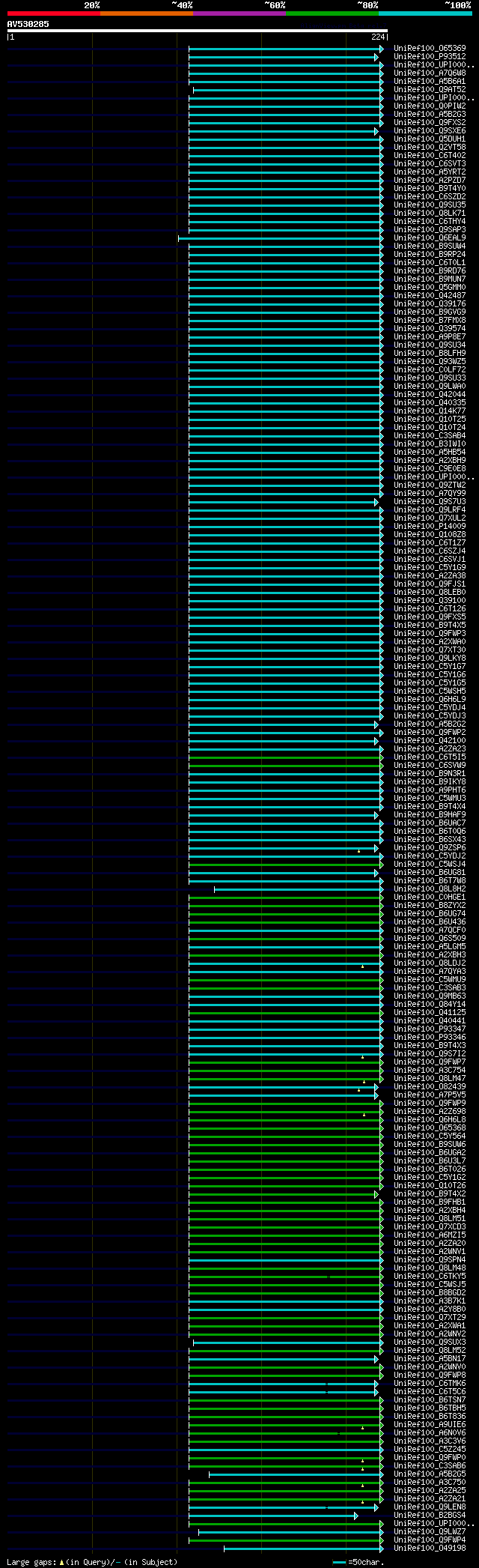Click the UniRef100_C6SVT3 label
The width and height of the screenshot is (479, 1568).
tap(430, 164)
